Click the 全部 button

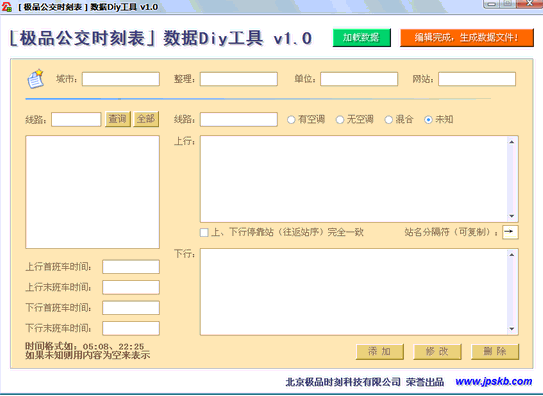[146, 119]
